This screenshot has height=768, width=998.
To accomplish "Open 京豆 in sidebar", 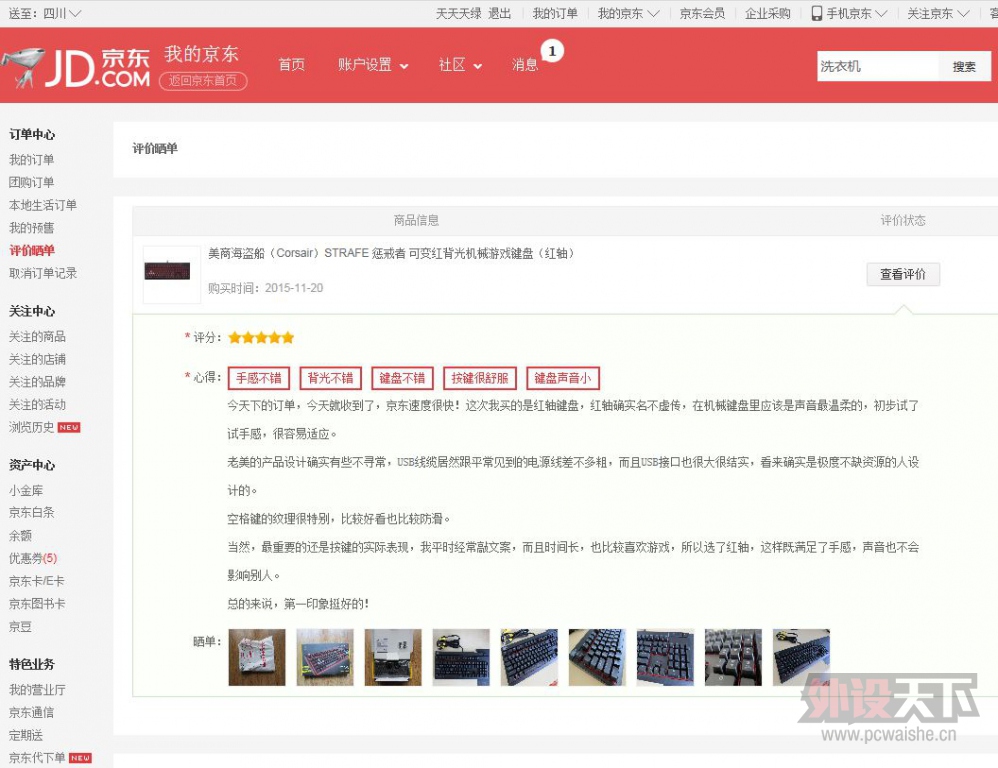I will coord(20,627).
